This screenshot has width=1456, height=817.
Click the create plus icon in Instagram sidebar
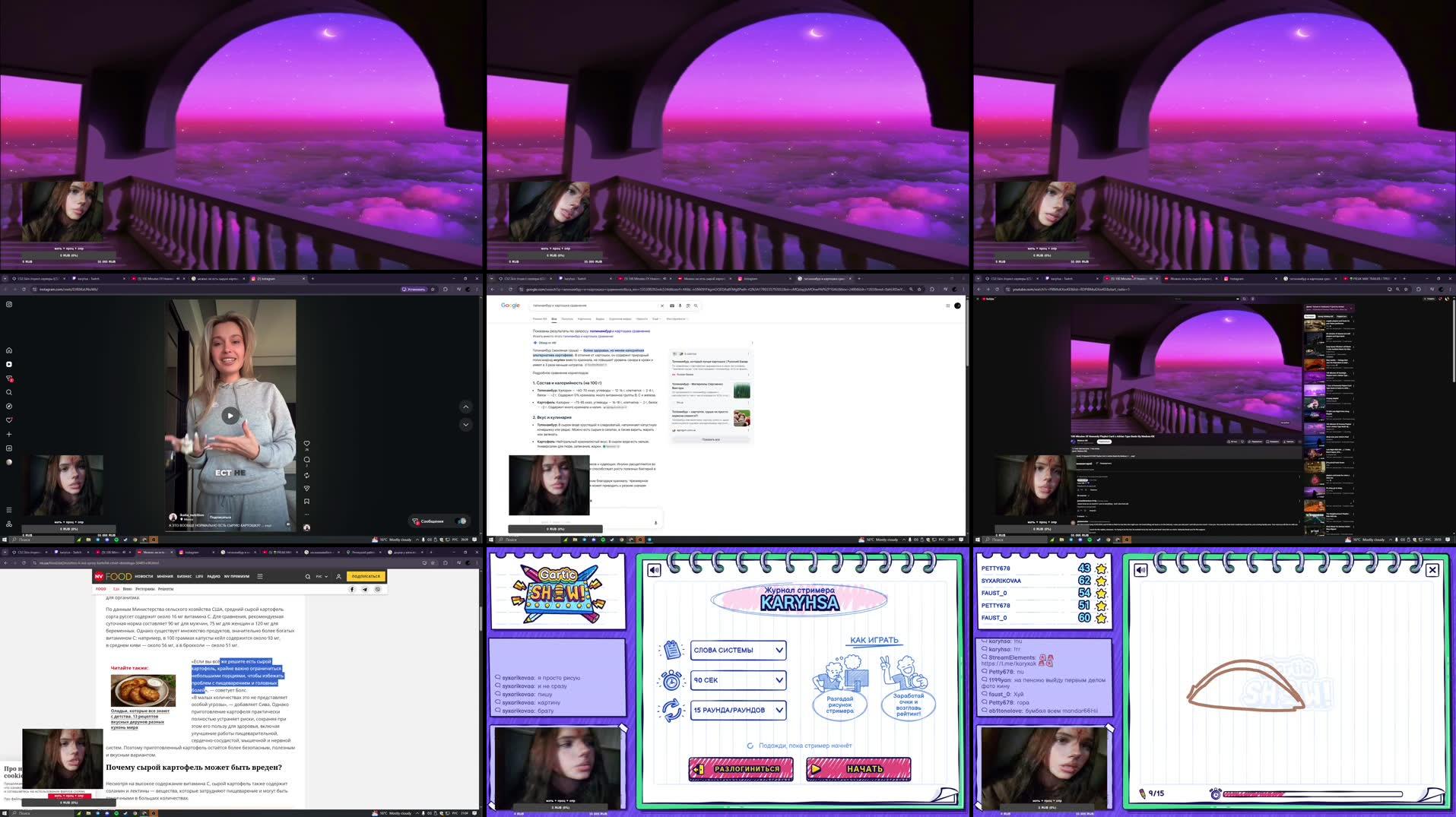9,434
